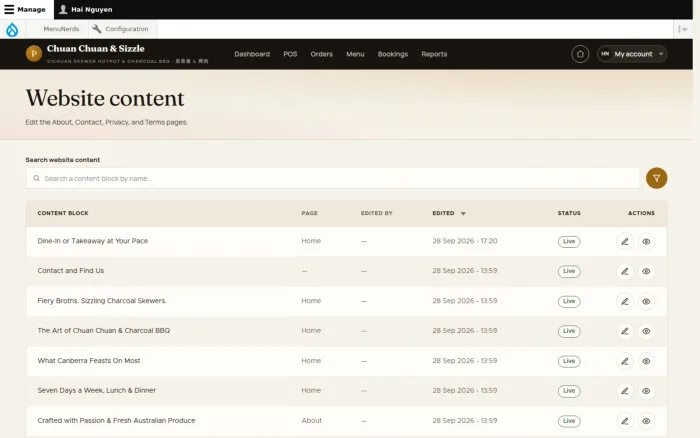Click Live status of Dine-in row
Image resolution: width=700 pixels, height=438 pixels.
569,242
